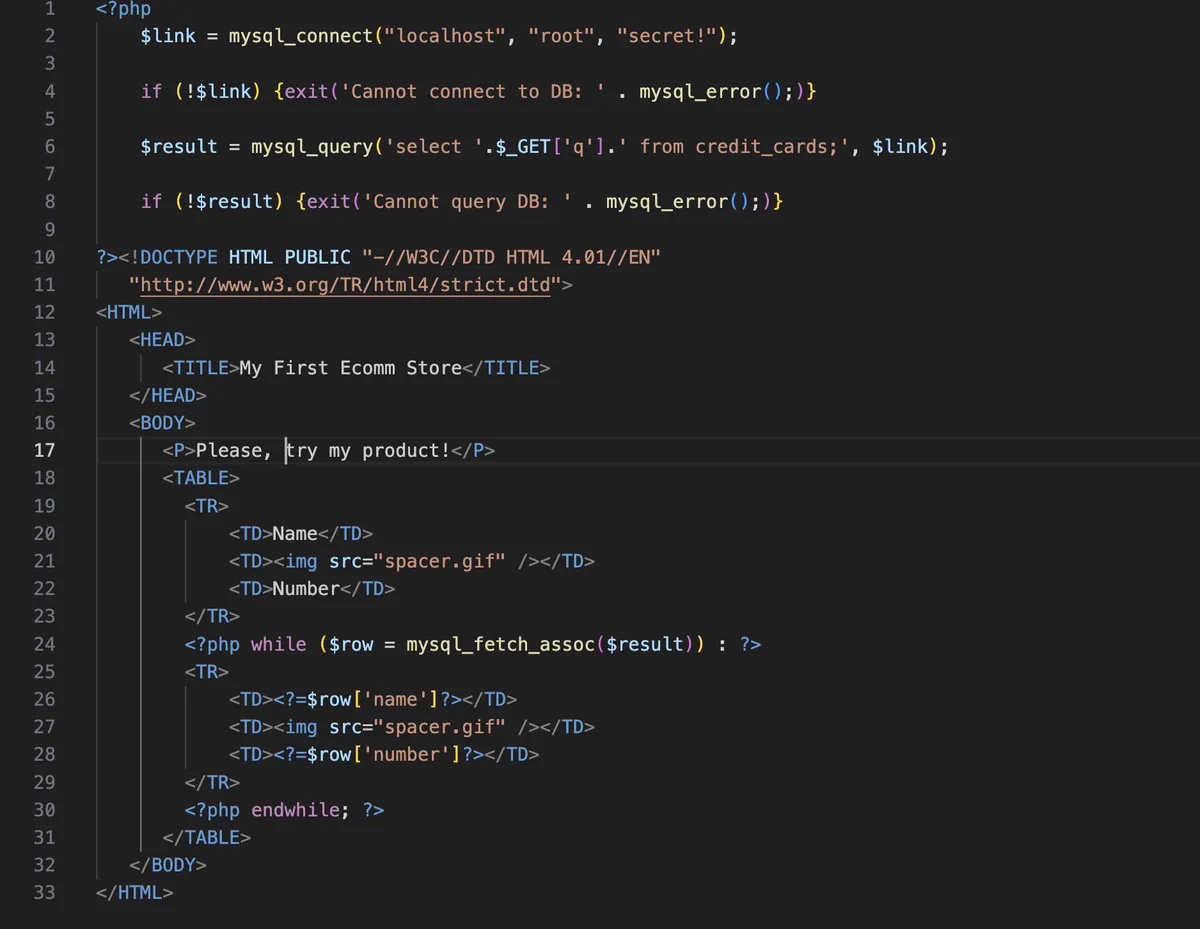Screen dimensions: 1200x929
Task: Click line number 27 in the gutter
Action: [45, 728]
